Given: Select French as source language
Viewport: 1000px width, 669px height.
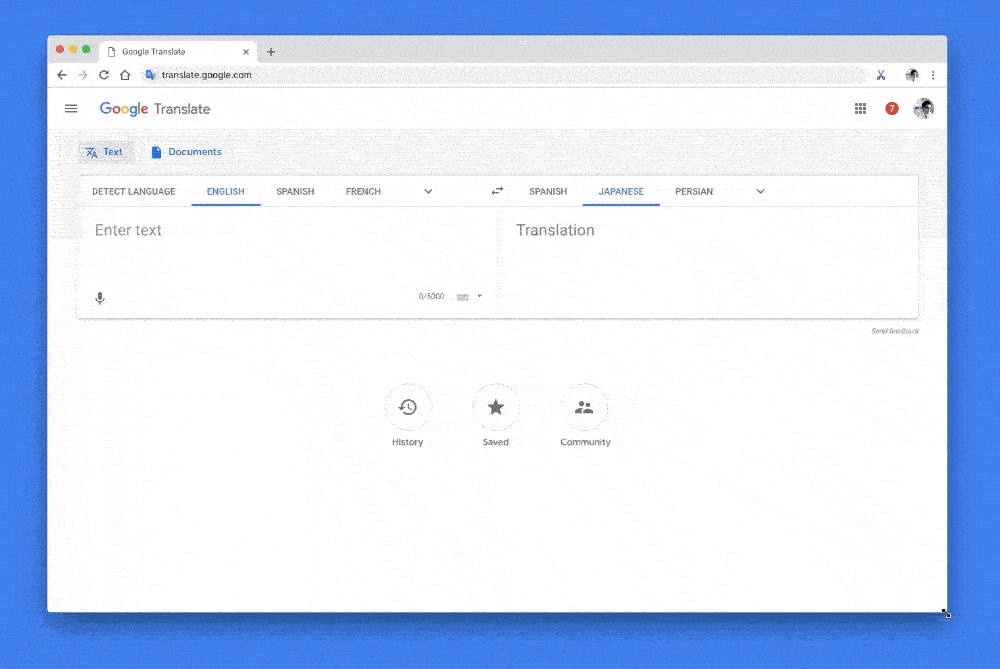Looking at the screenshot, I should (x=364, y=191).
